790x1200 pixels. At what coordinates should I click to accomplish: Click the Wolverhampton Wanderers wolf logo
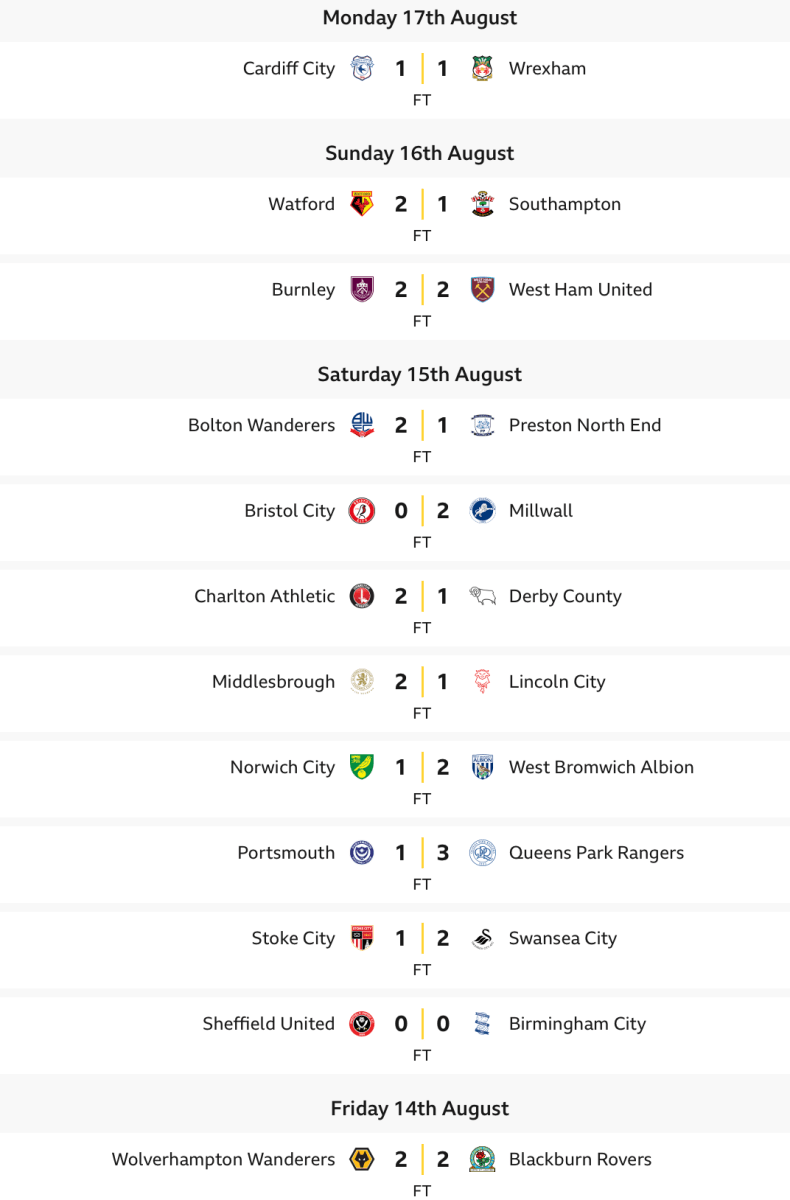point(362,1160)
